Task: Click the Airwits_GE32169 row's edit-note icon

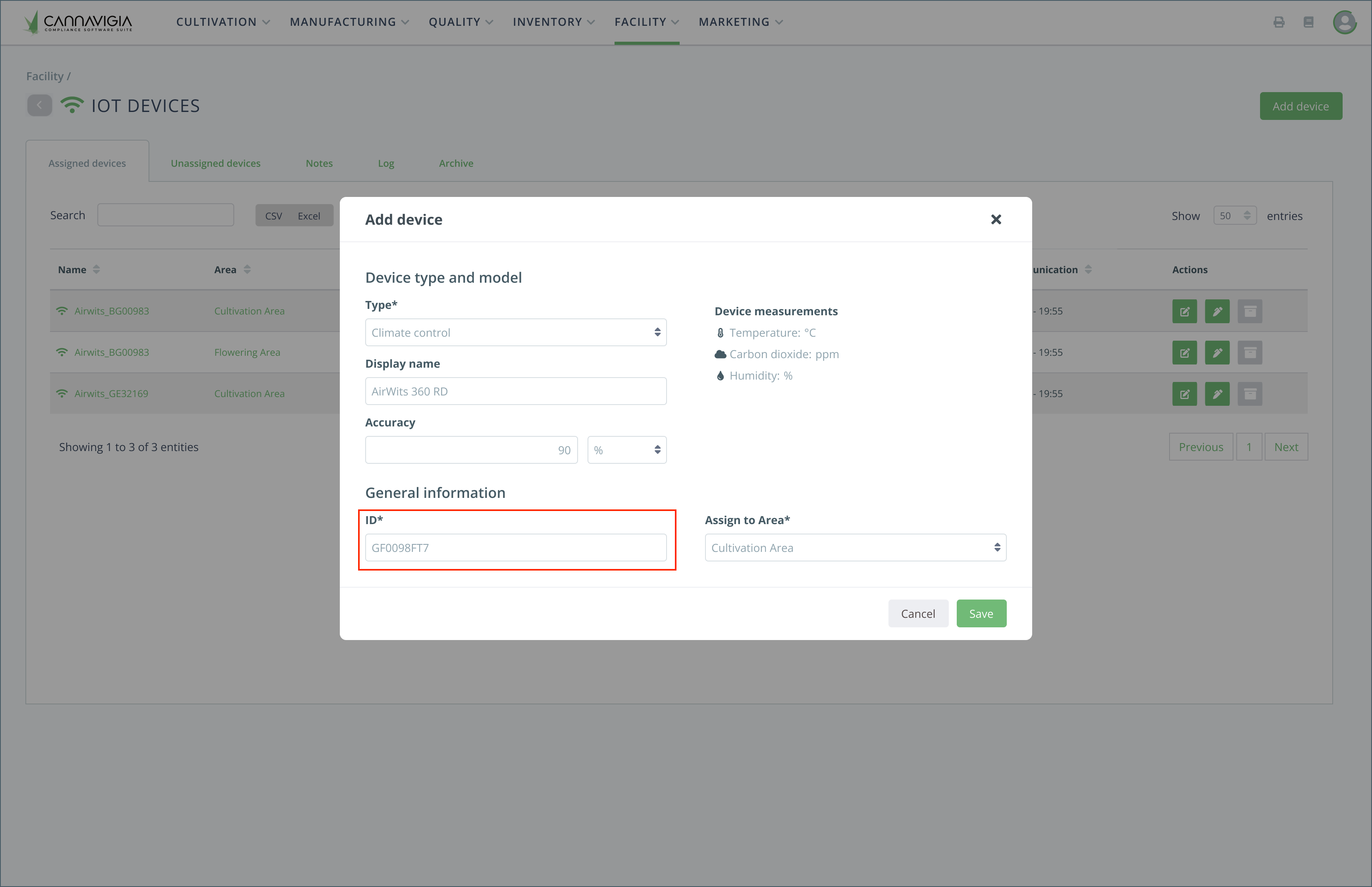Action: [x=1184, y=394]
